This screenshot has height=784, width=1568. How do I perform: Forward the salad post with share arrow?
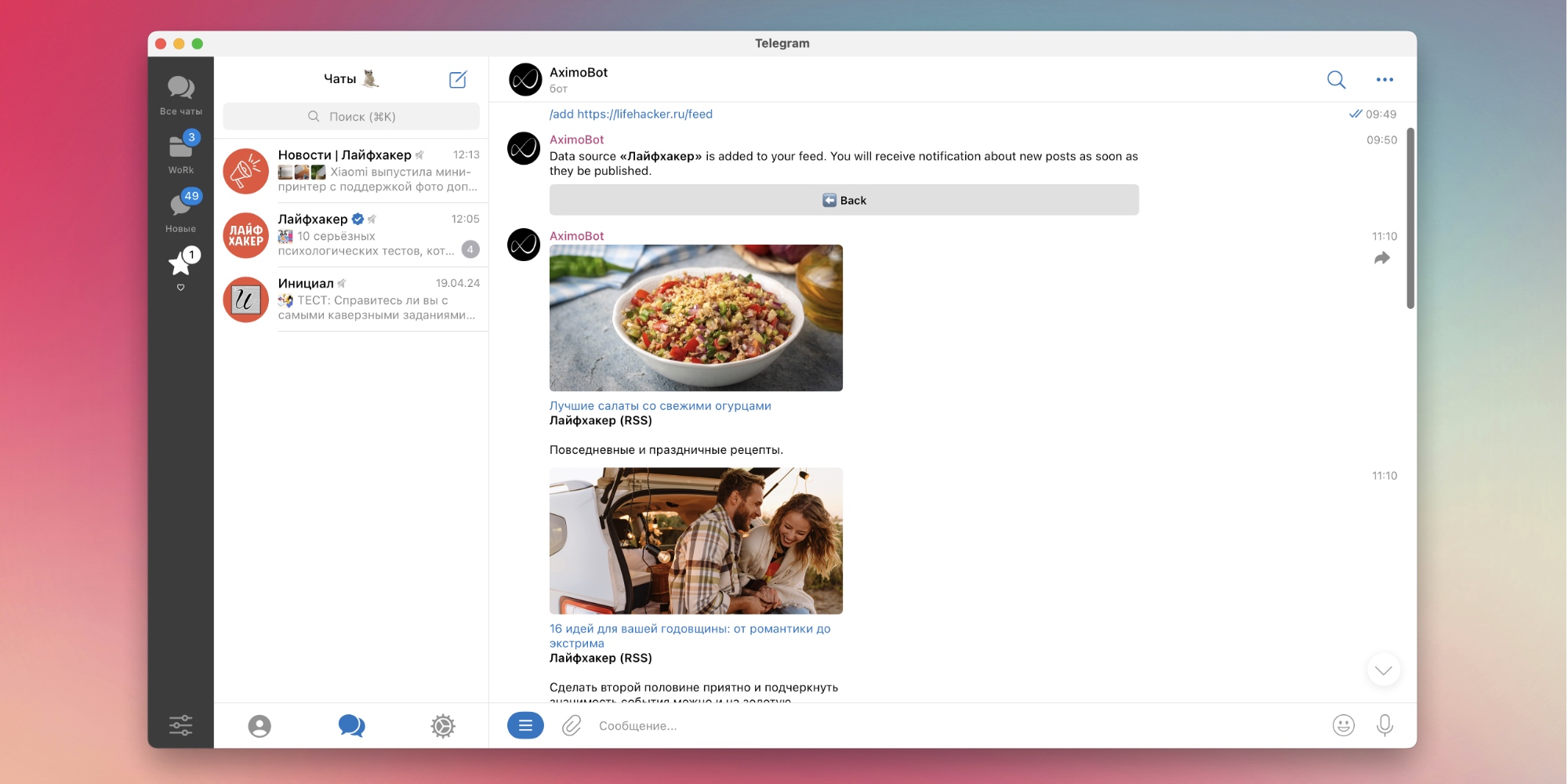coord(1381,258)
